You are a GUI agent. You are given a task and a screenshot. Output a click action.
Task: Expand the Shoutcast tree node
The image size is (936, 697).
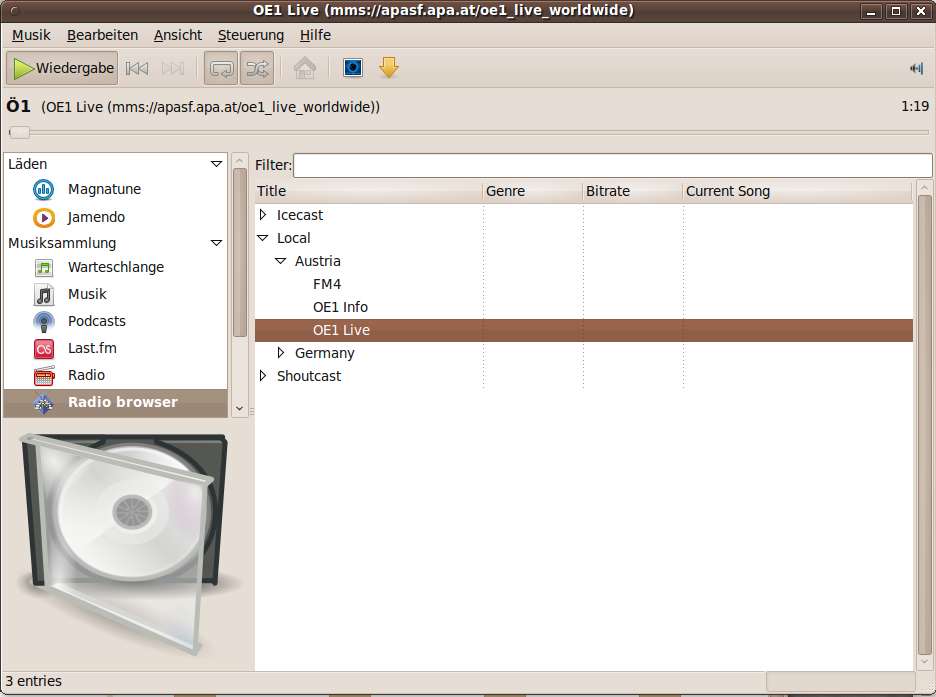pos(263,376)
